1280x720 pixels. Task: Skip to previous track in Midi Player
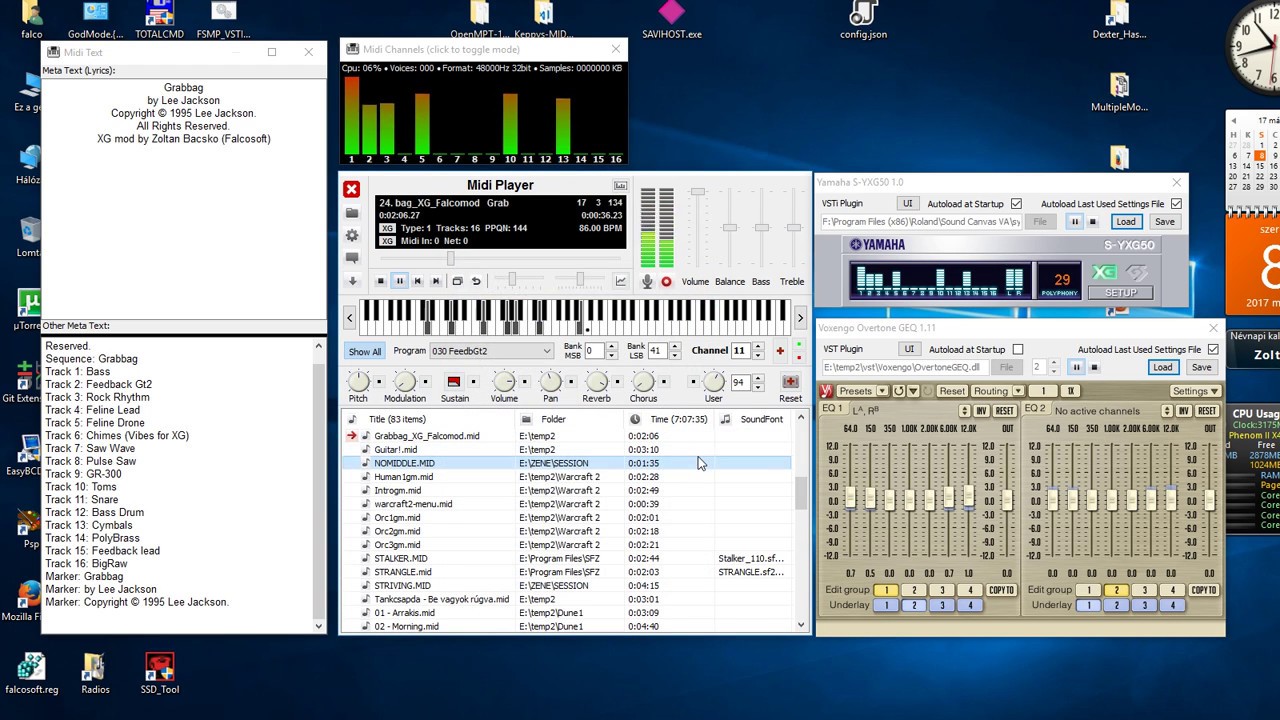point(418,281)
